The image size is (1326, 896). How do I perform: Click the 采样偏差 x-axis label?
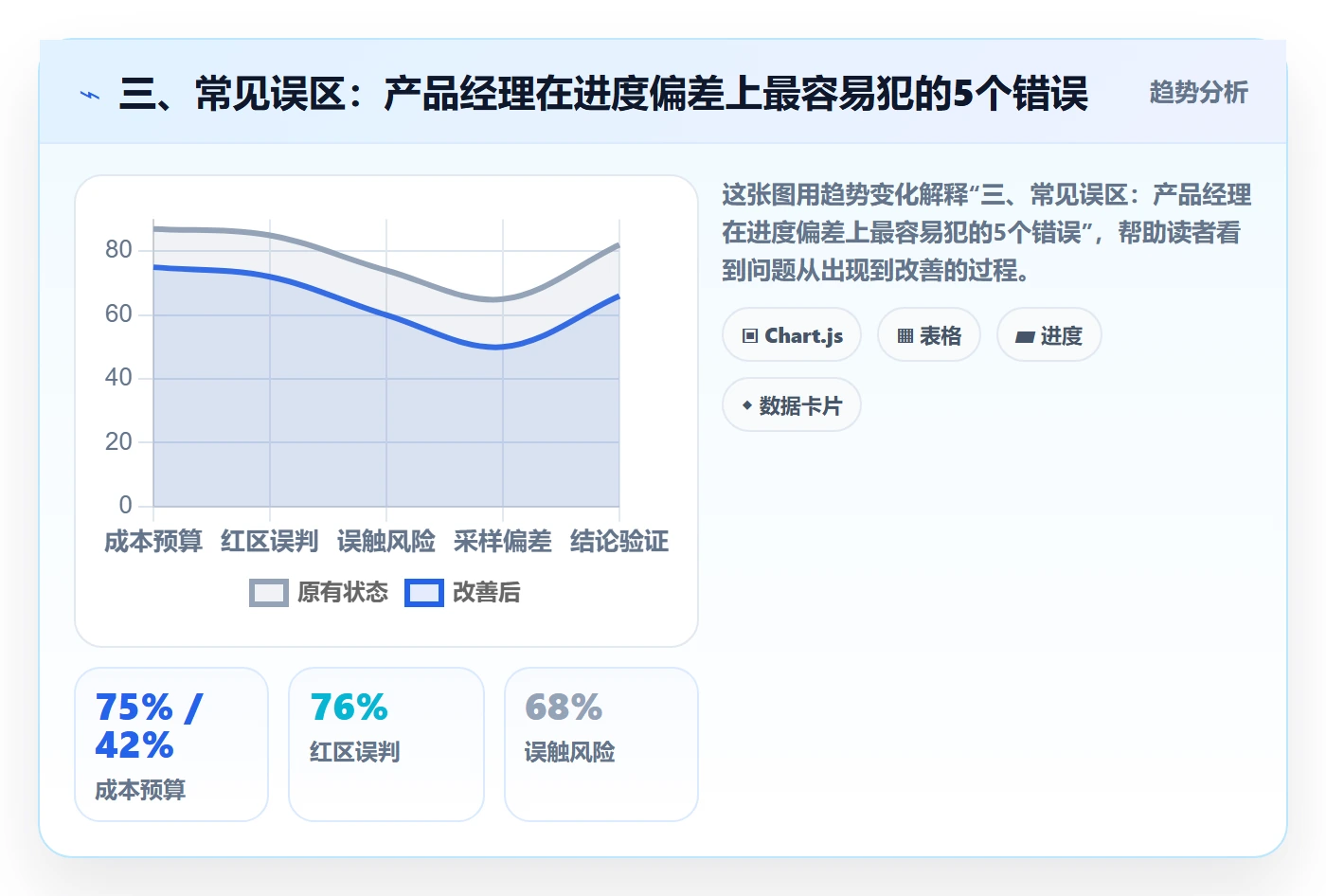tap(503, 541)
